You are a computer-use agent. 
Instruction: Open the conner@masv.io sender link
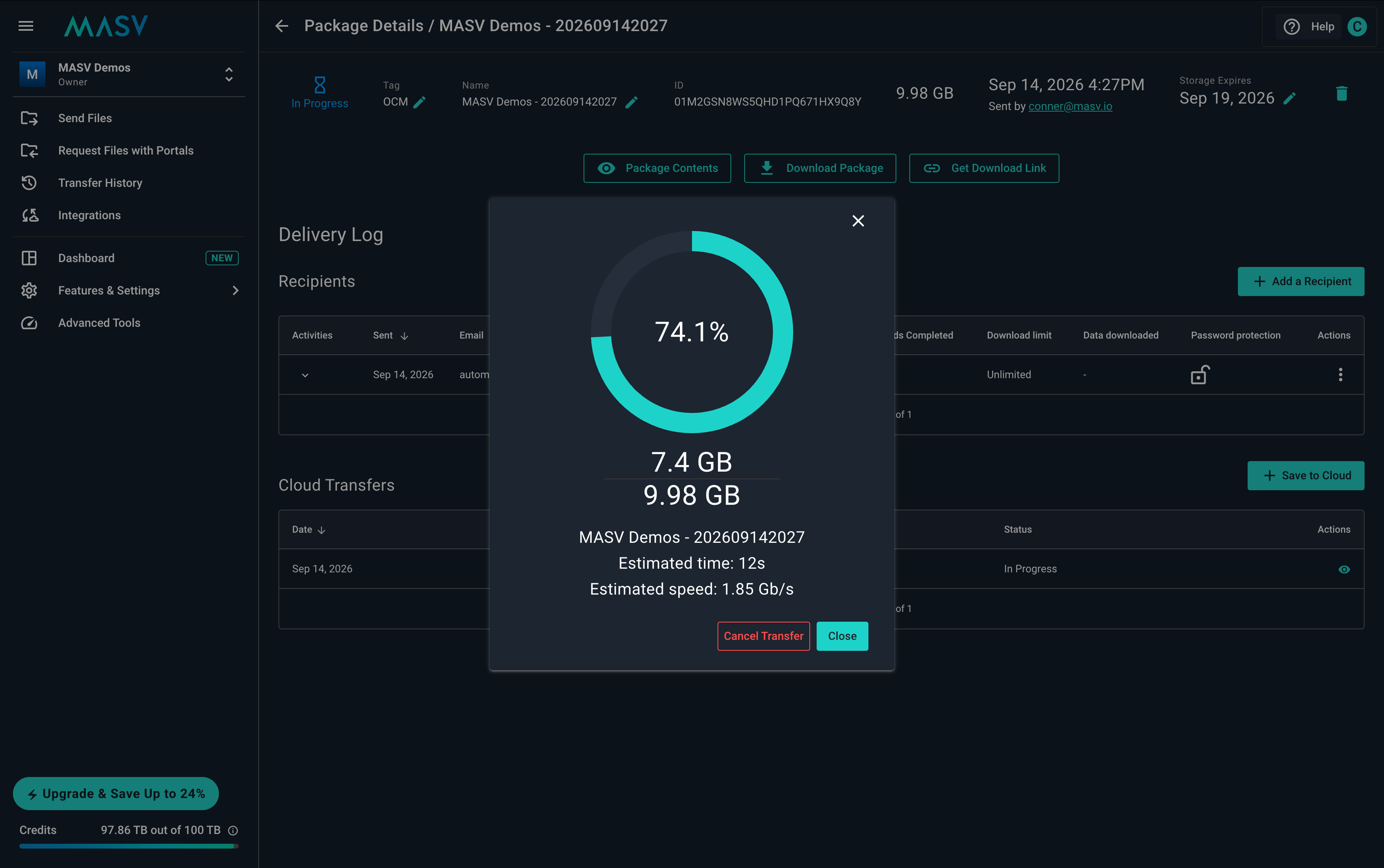pos(1070,106)
